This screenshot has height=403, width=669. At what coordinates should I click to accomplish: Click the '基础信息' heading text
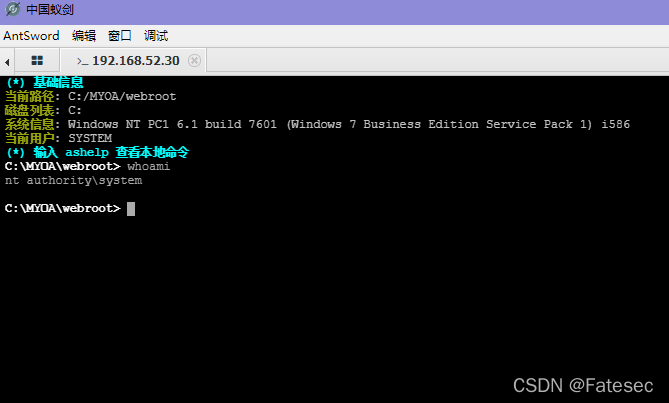tap(58, 82)
